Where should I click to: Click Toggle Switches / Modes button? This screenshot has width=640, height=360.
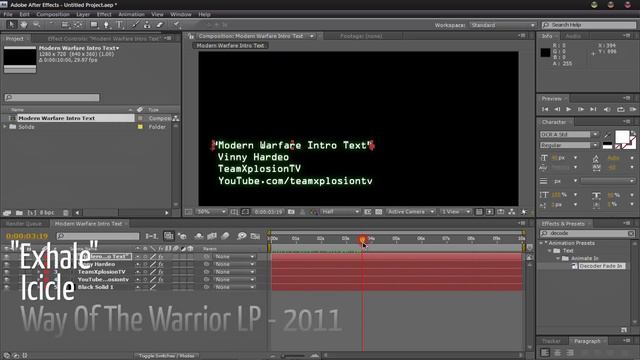pyautogui.click(x=167, y=356)
